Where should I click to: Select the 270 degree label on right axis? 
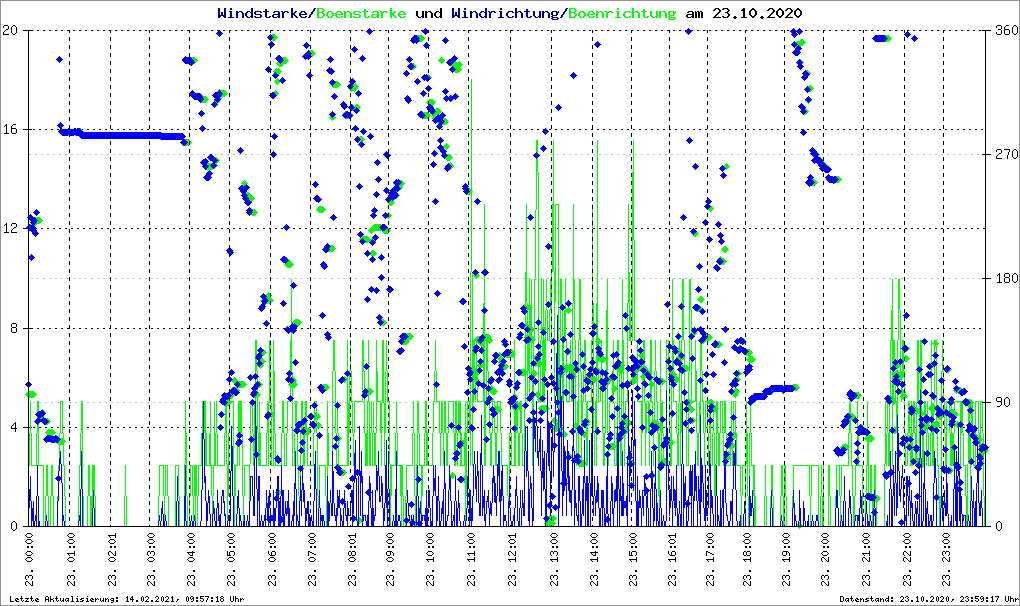1004,154
